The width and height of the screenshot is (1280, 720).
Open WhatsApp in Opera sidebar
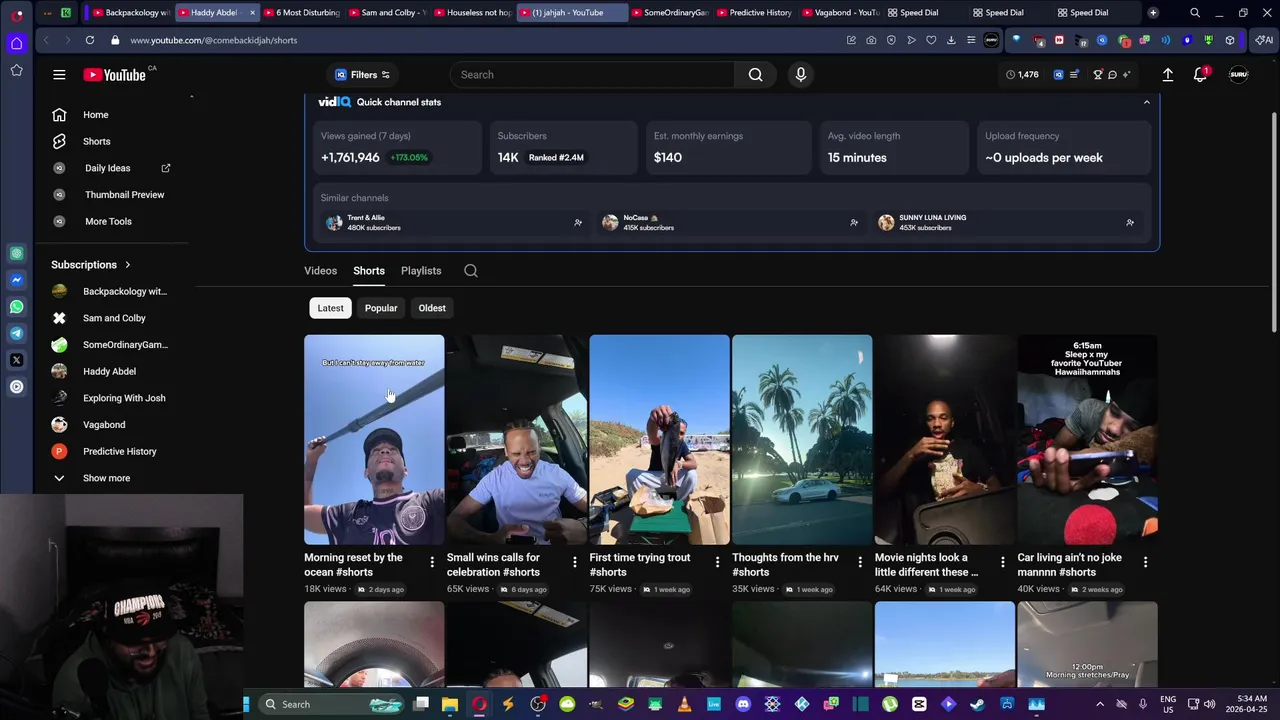pos(17,307)
